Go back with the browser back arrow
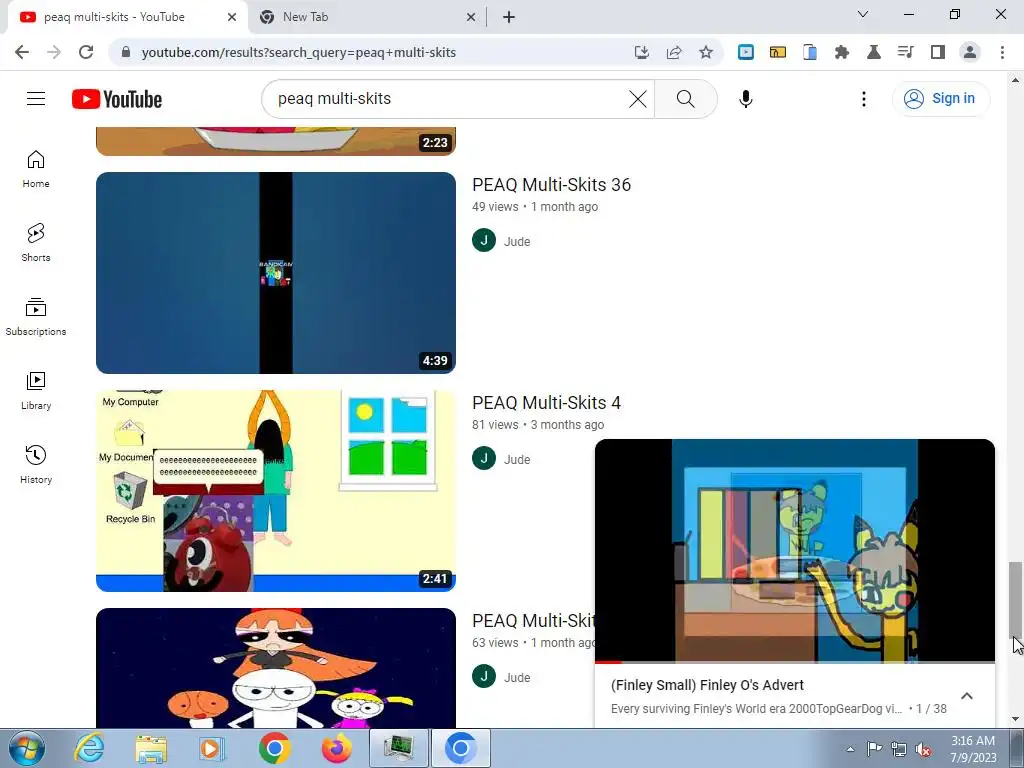The image size is (1024, 768). point(22,52)
